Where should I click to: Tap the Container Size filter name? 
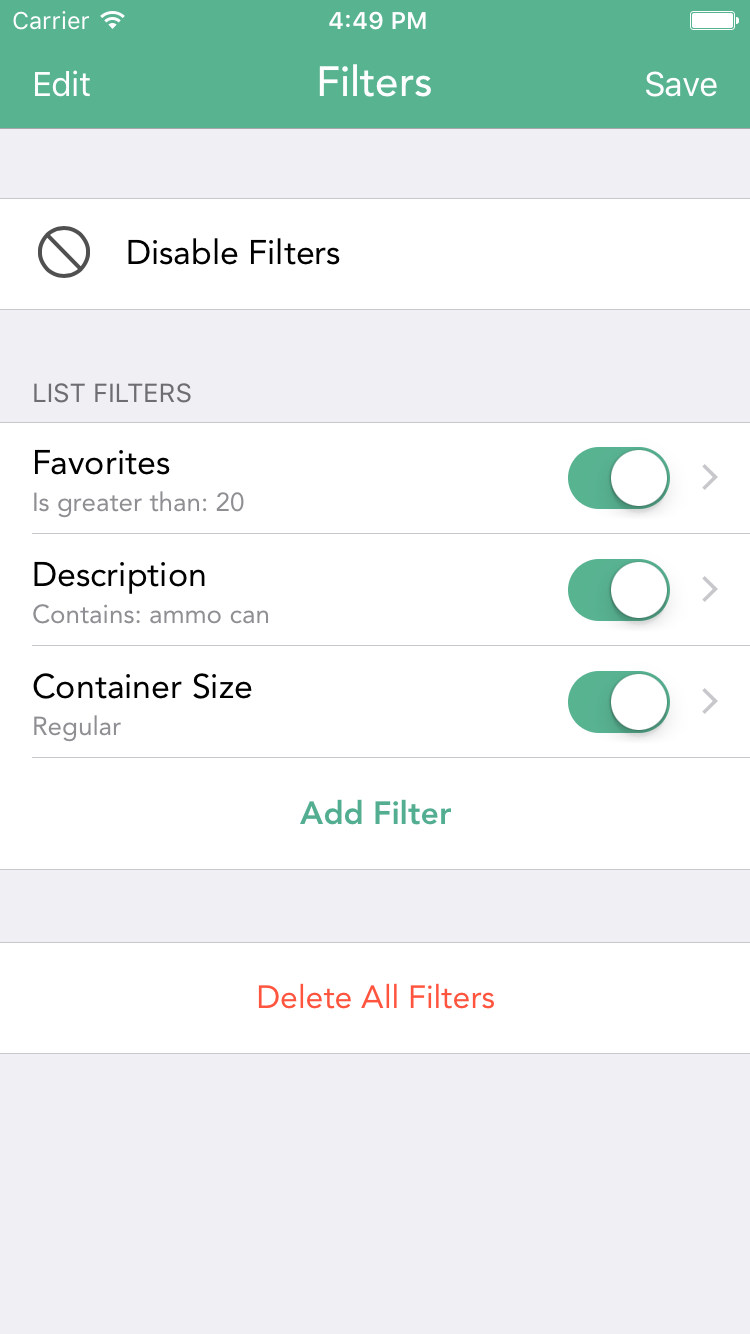(142, 687)
